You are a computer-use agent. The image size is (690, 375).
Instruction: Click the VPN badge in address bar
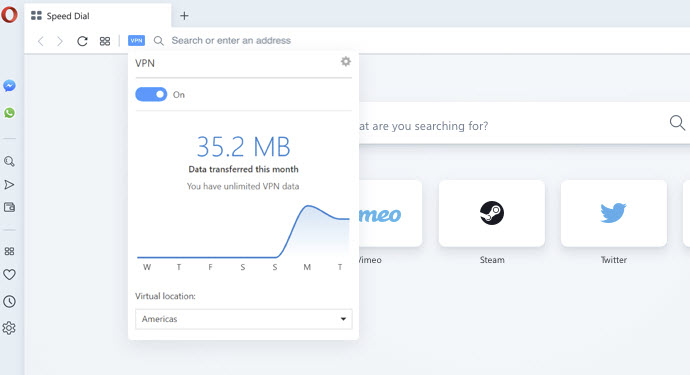(136, 40)
